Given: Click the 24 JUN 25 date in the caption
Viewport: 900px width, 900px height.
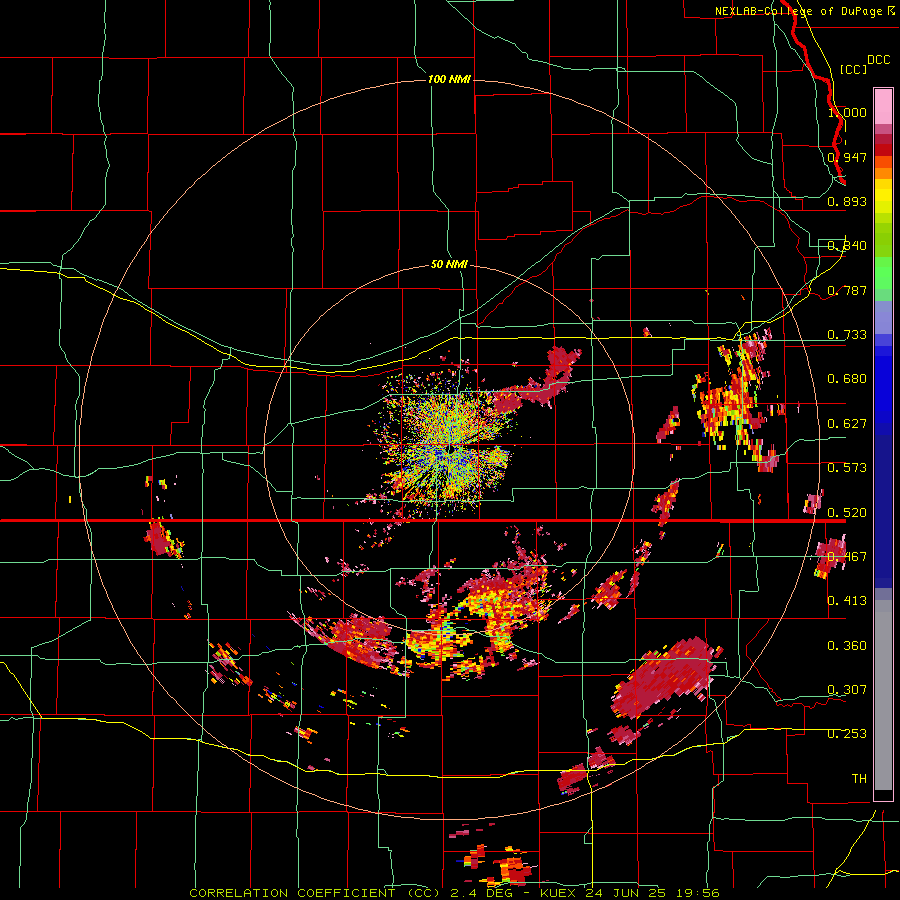Looking at the screenshot, I should point(626,893).
